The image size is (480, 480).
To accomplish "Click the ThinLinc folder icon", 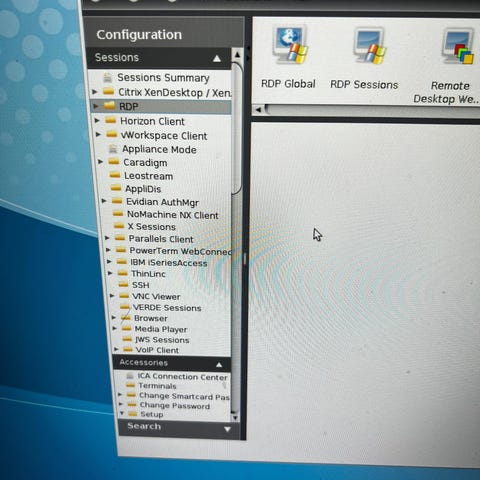I will pyautogui.click(x=123, y=273).
